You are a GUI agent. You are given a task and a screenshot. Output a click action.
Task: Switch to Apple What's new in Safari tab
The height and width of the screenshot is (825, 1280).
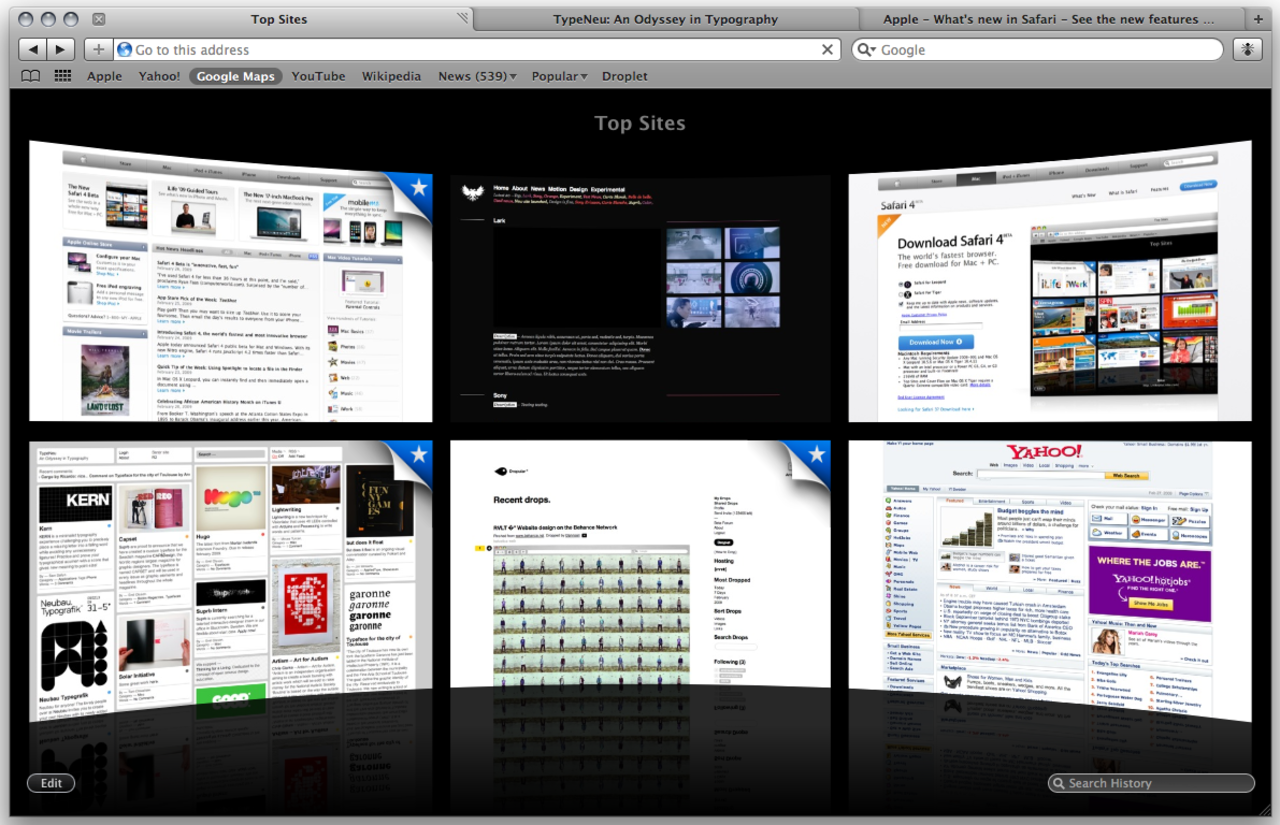pyautogui.click(x=1047, y=19)
